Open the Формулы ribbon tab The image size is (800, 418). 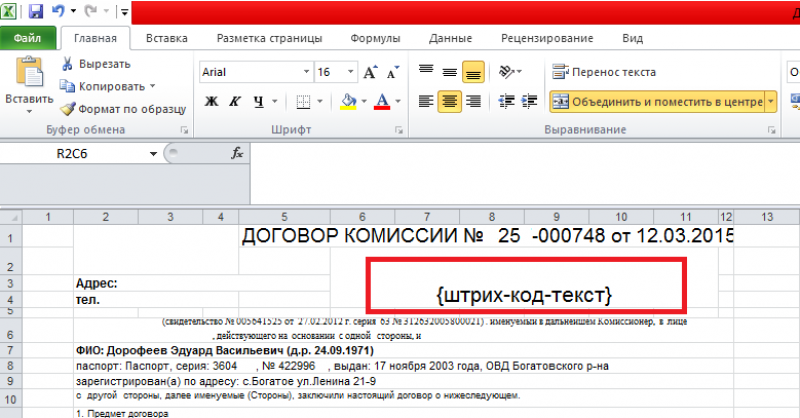coord(375,38)
